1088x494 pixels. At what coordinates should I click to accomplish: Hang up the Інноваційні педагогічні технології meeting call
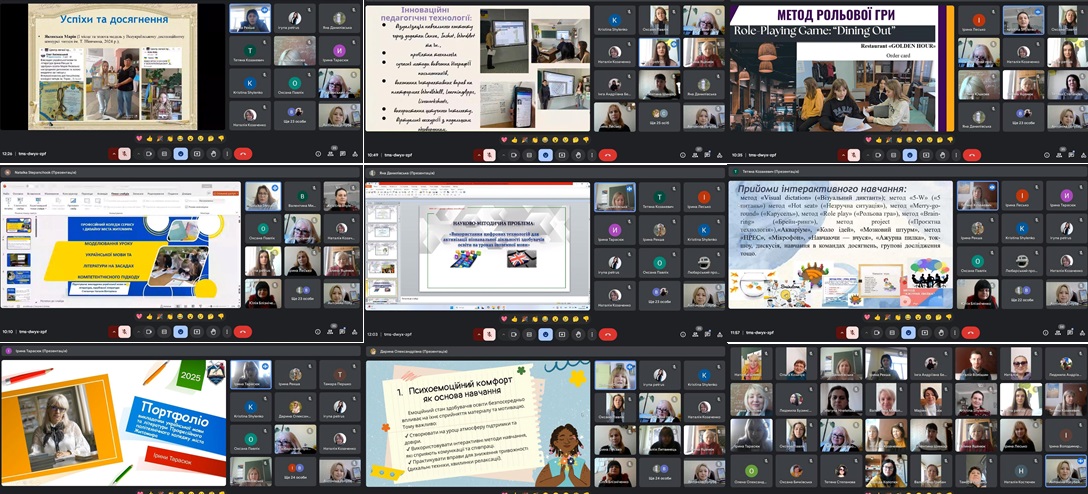tap(605, 155)
